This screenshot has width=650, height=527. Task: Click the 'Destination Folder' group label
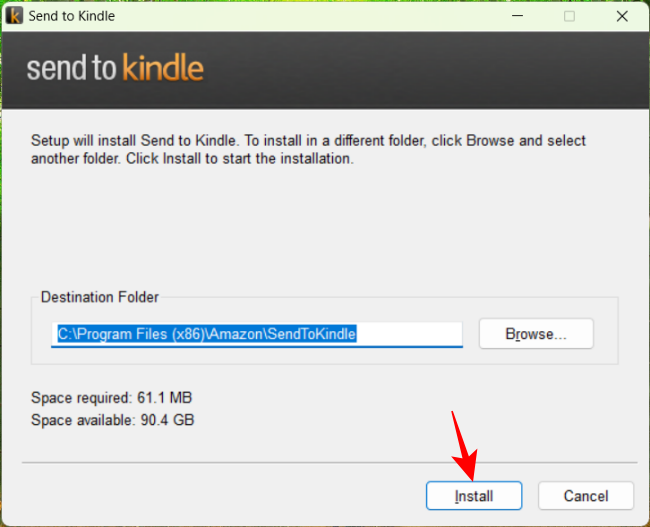point(99,297)
